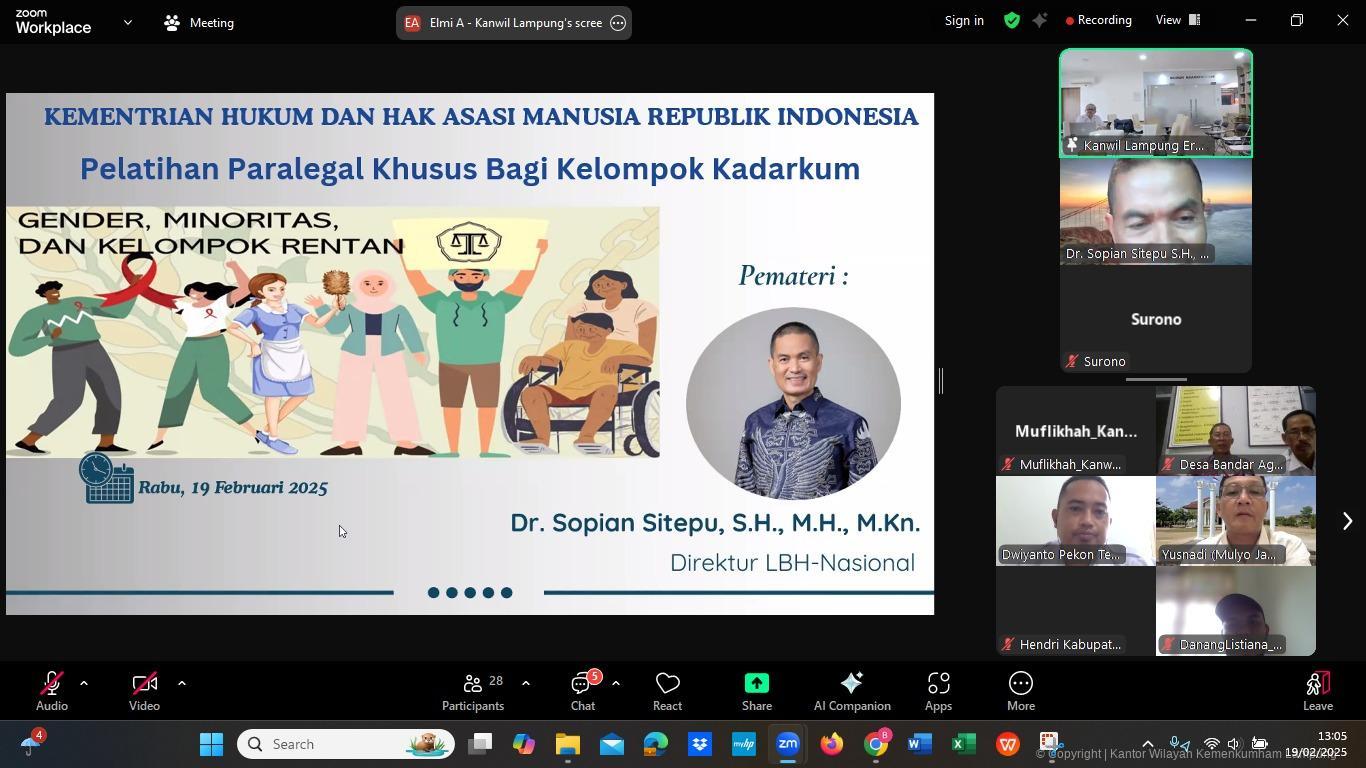
Task: Click the Sign in link
Action: (964, 20)
